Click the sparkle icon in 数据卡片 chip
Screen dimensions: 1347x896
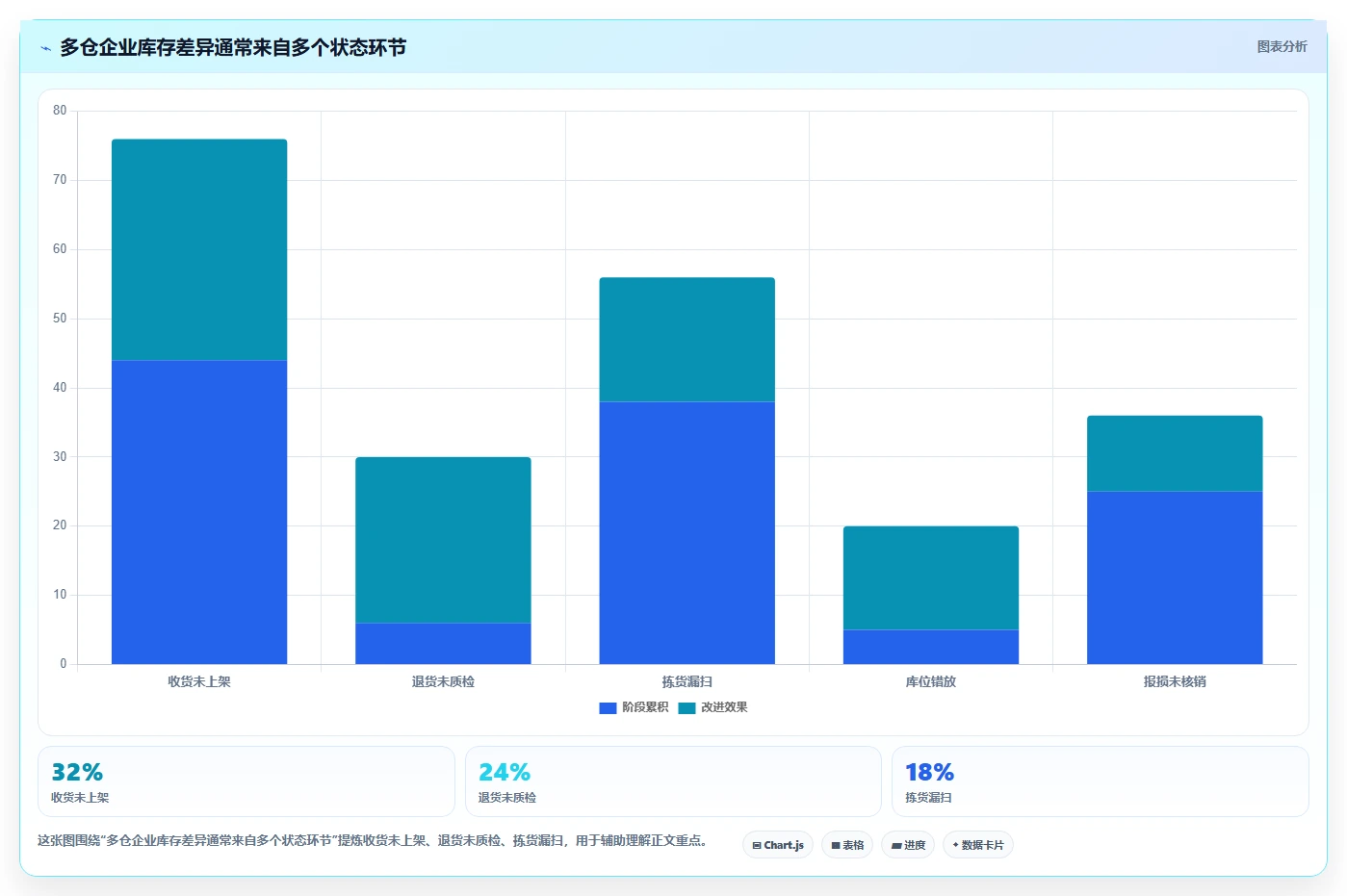coord(955,845)
